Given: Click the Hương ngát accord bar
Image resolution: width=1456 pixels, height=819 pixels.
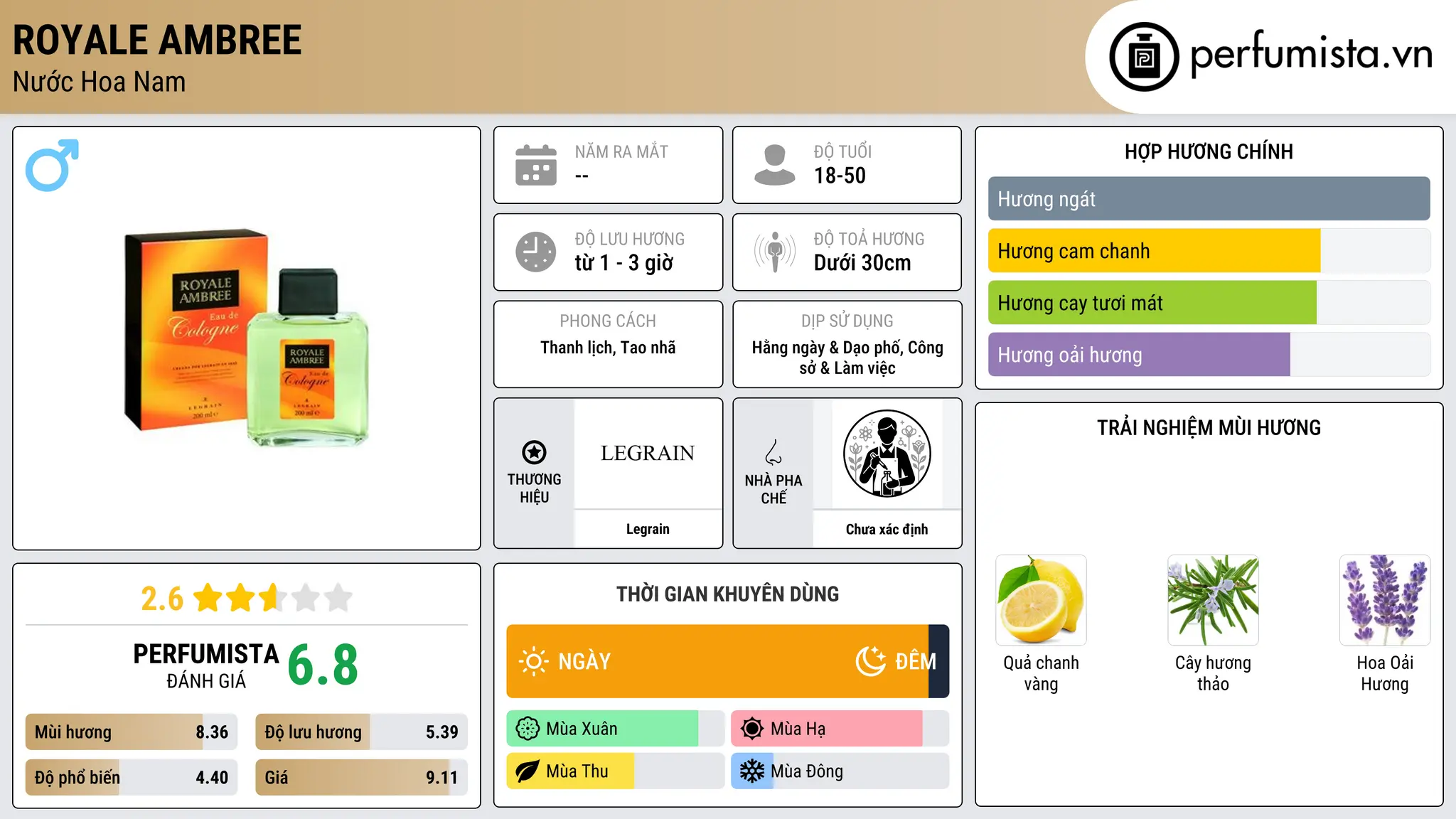Looking at the screenshot, I should point(1209,198).
